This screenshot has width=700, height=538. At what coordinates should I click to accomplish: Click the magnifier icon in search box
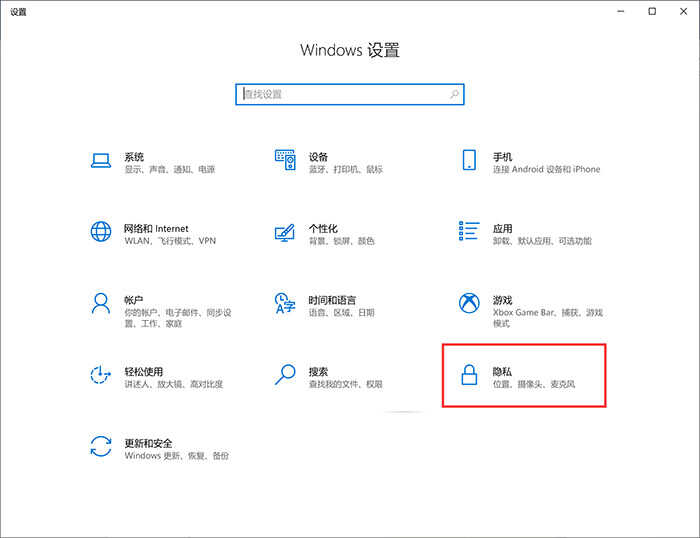pyautogui.click(x=454, y=94)
